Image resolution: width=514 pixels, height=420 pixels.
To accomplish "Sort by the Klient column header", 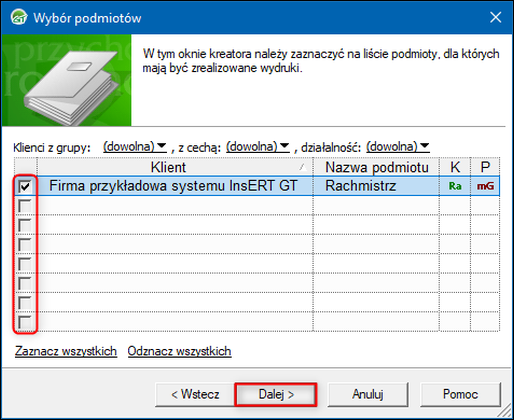I will point(175,167).
